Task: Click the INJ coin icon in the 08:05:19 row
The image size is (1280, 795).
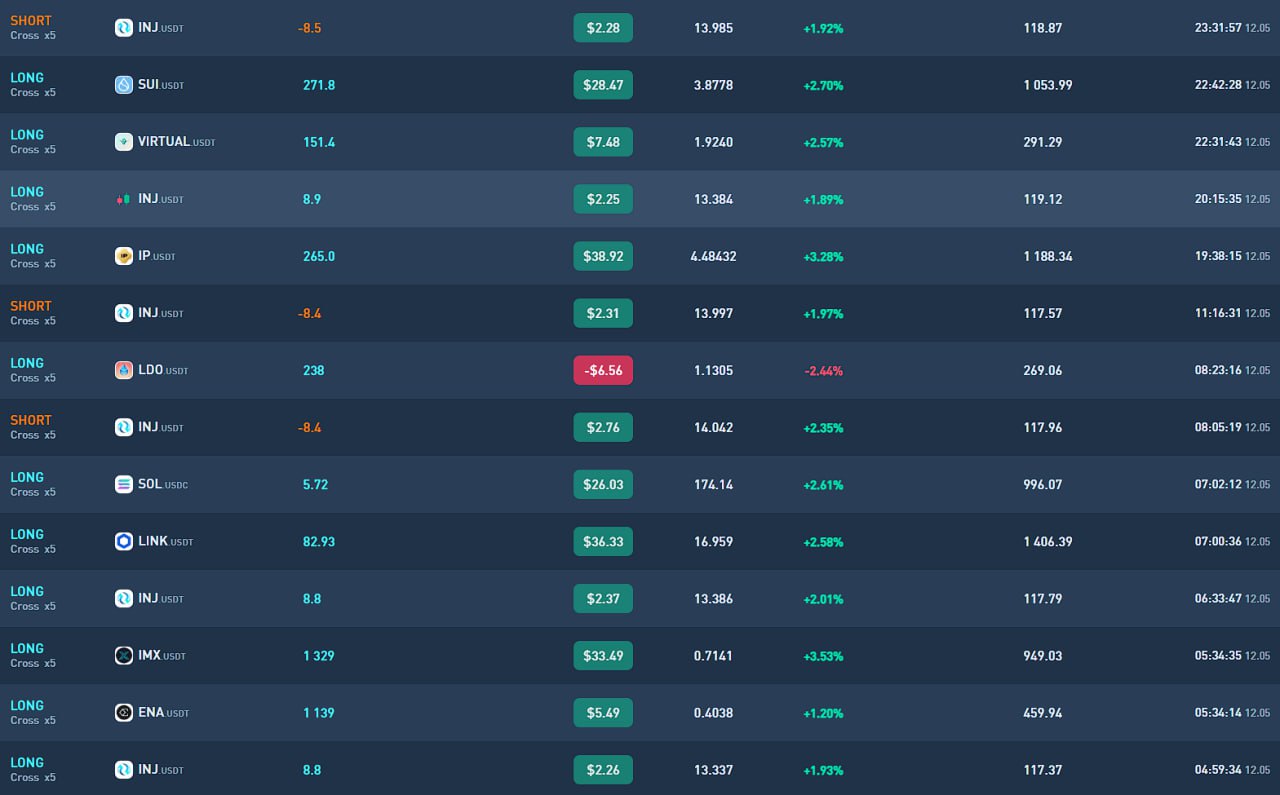Action: tap(124, 427)
